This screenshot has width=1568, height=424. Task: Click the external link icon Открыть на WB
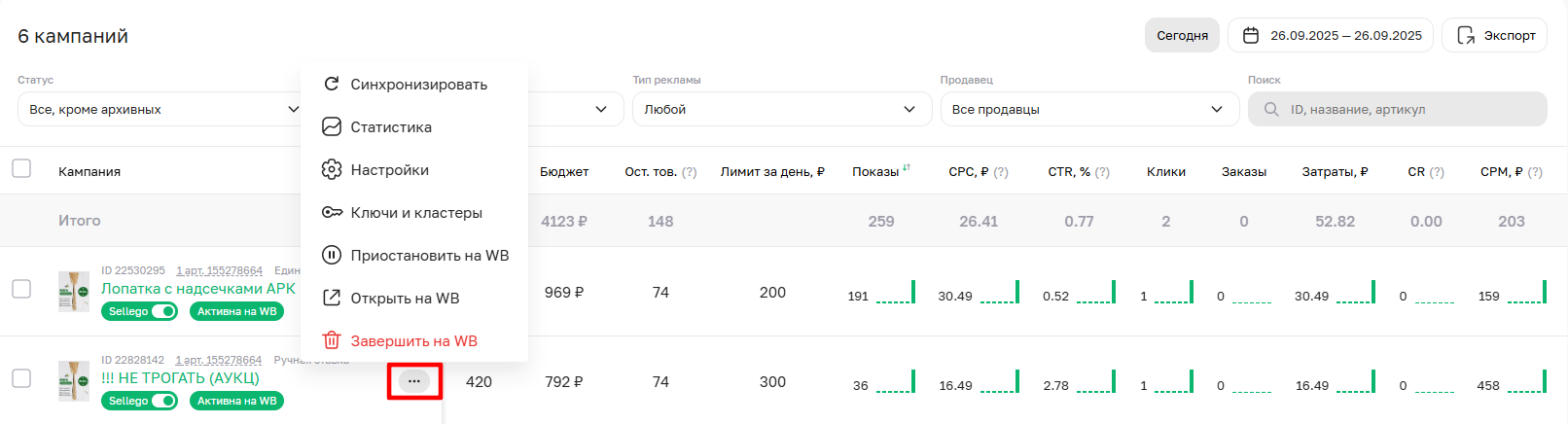click(x=332, y=299)
